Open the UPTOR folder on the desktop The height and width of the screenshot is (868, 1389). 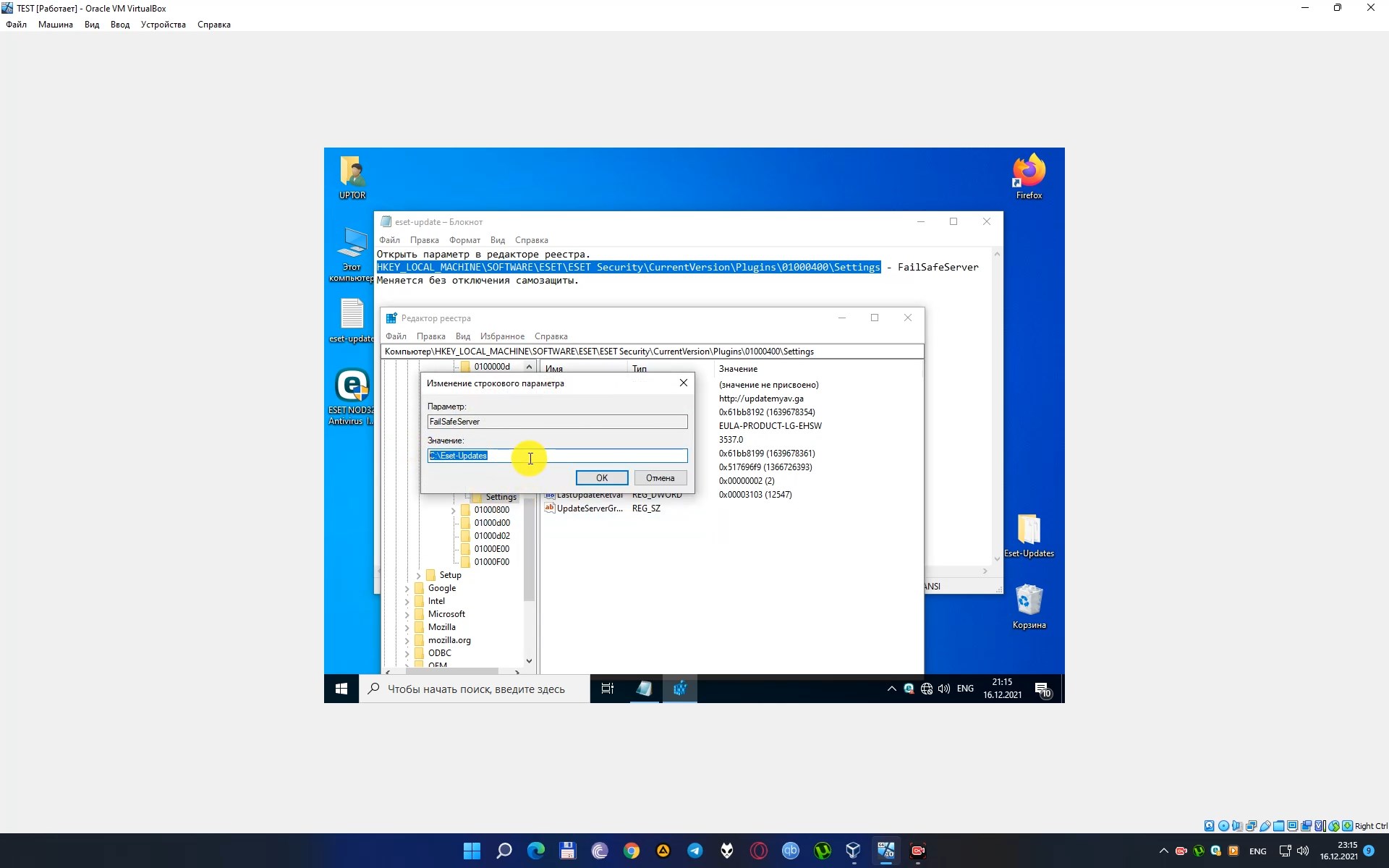(352, 178)
